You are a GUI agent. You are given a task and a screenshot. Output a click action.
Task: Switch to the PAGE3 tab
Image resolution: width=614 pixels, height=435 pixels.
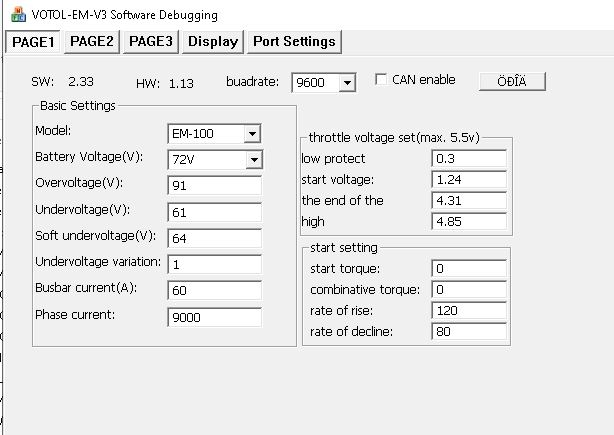tap(151, 41)
